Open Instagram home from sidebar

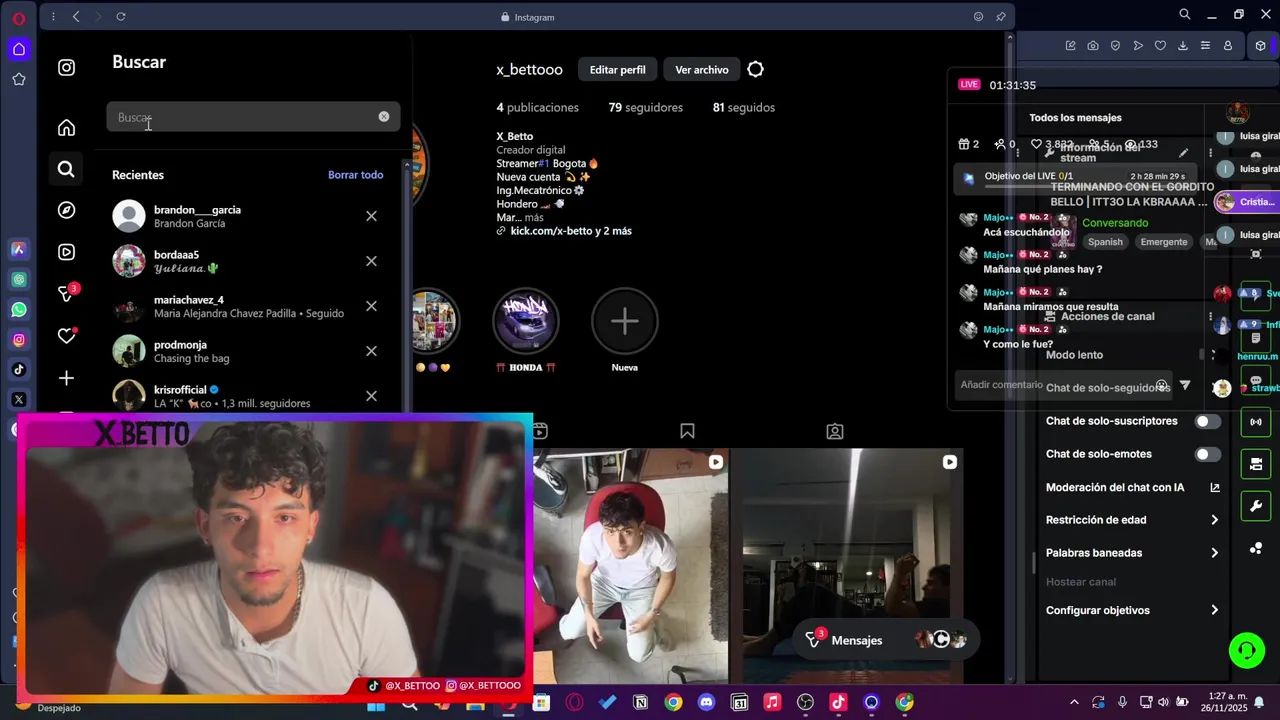coord(66,127)
